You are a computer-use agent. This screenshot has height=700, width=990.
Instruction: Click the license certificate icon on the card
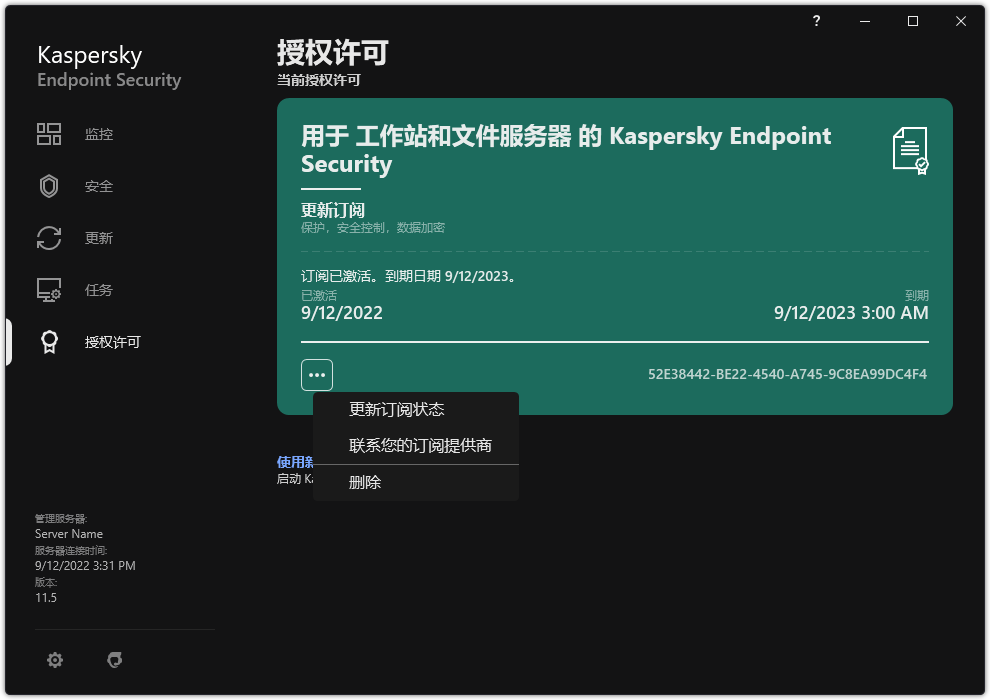point(906,148)
